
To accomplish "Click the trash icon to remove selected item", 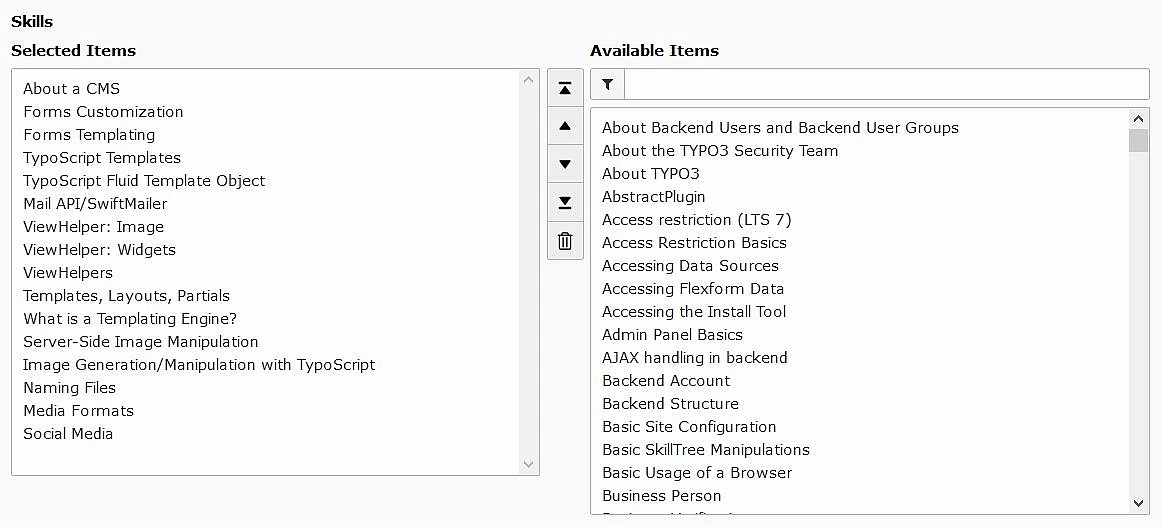I will pyautogui.click(x=565, y=241).
